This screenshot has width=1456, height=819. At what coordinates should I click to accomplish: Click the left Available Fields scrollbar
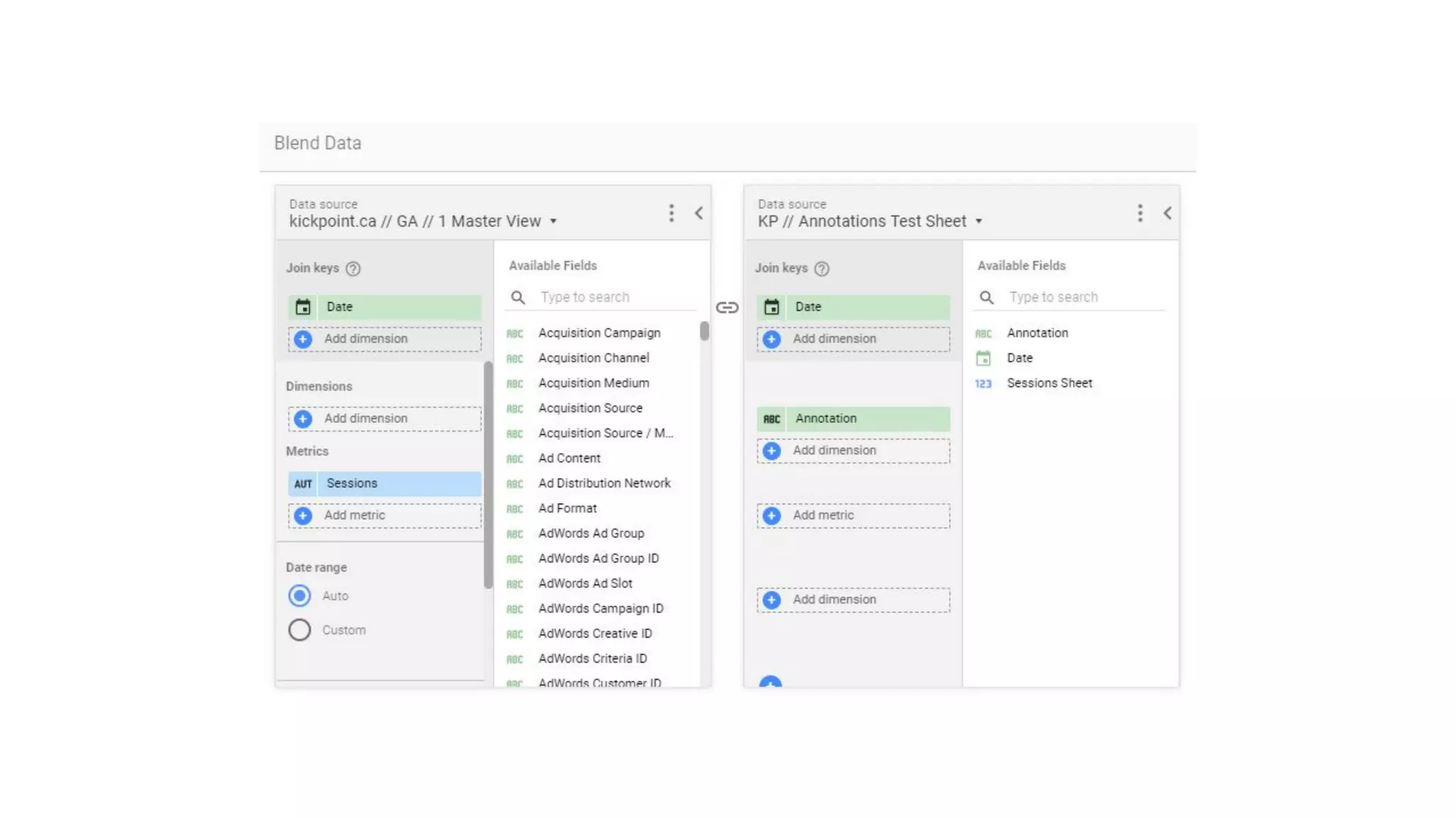(x=704, y=331)
